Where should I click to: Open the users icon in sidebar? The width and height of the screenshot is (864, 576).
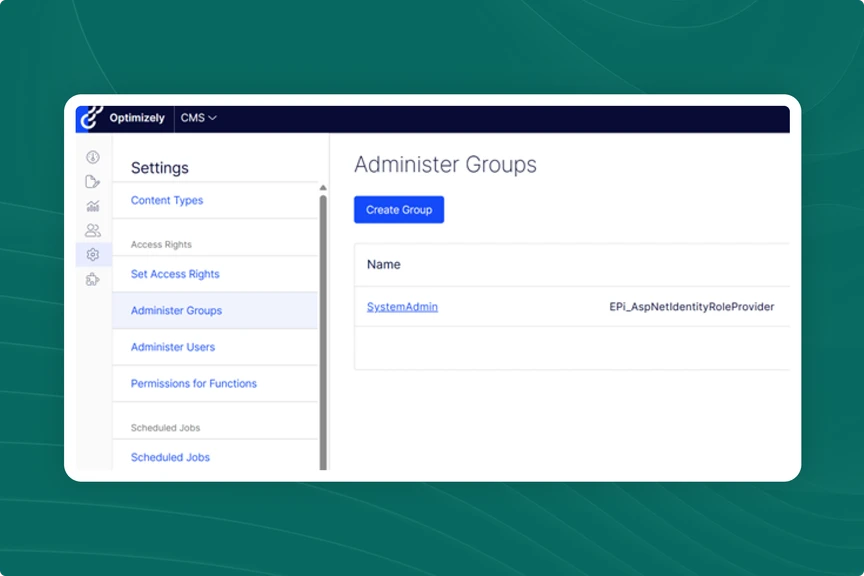click(93, 230)
